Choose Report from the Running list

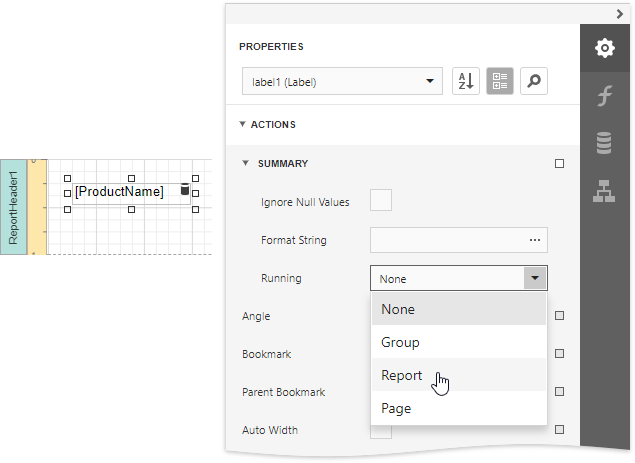pyautogui.click(x=402, y=375)
